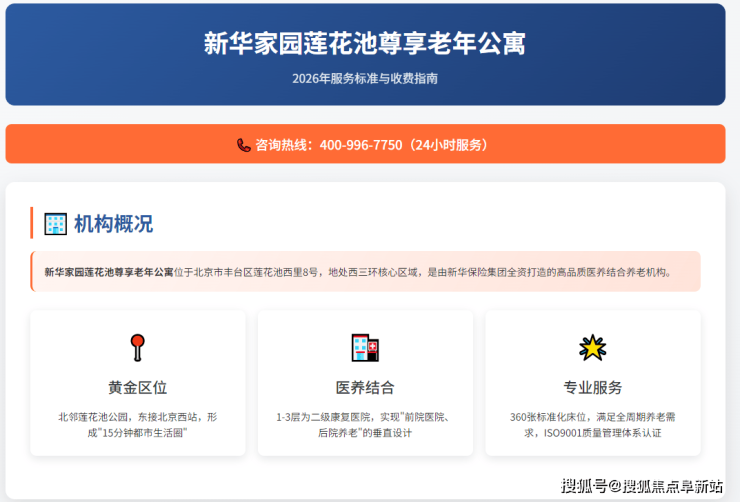This screenshot has width=740, height=502.
Task: Click the description mentioning 1-3层为二级康复医院
Action: tap(365, 425)
